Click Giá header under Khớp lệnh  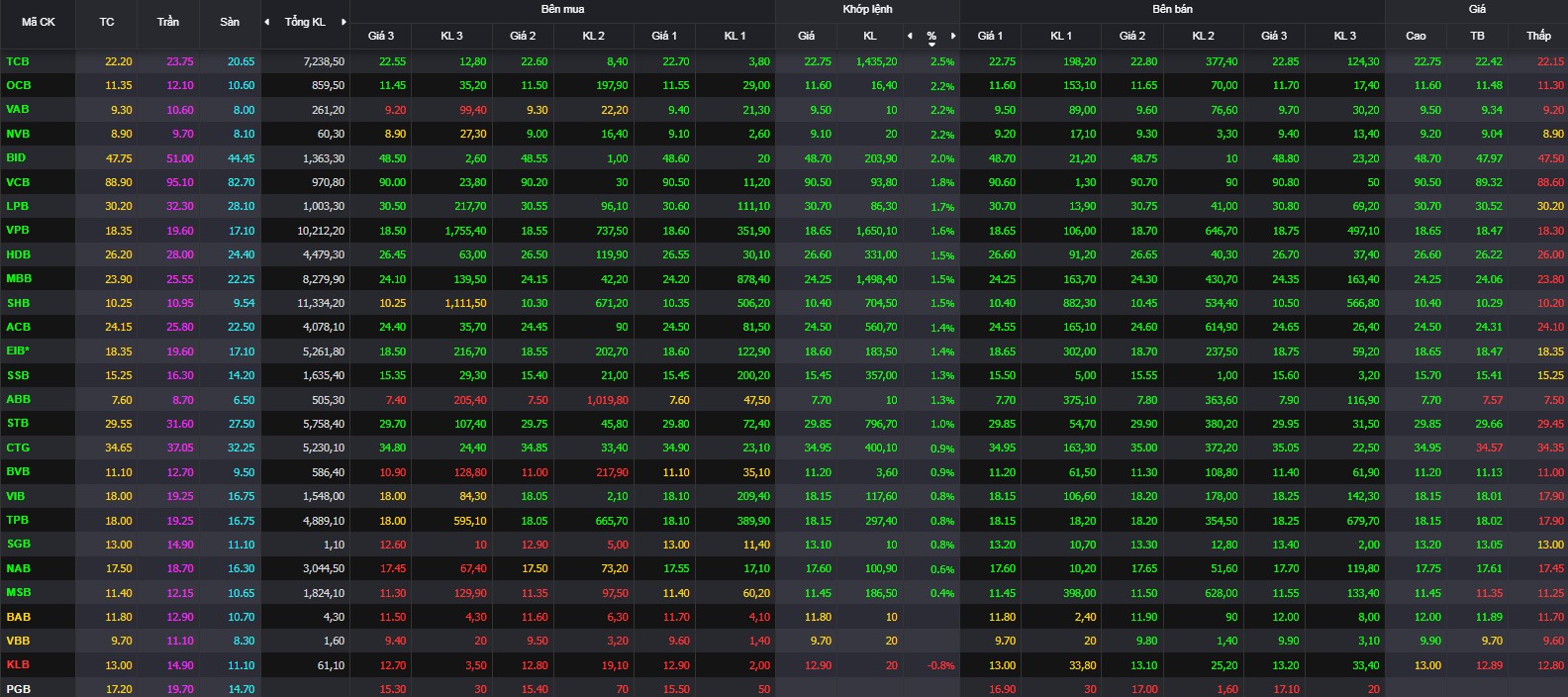coord(807,36)
